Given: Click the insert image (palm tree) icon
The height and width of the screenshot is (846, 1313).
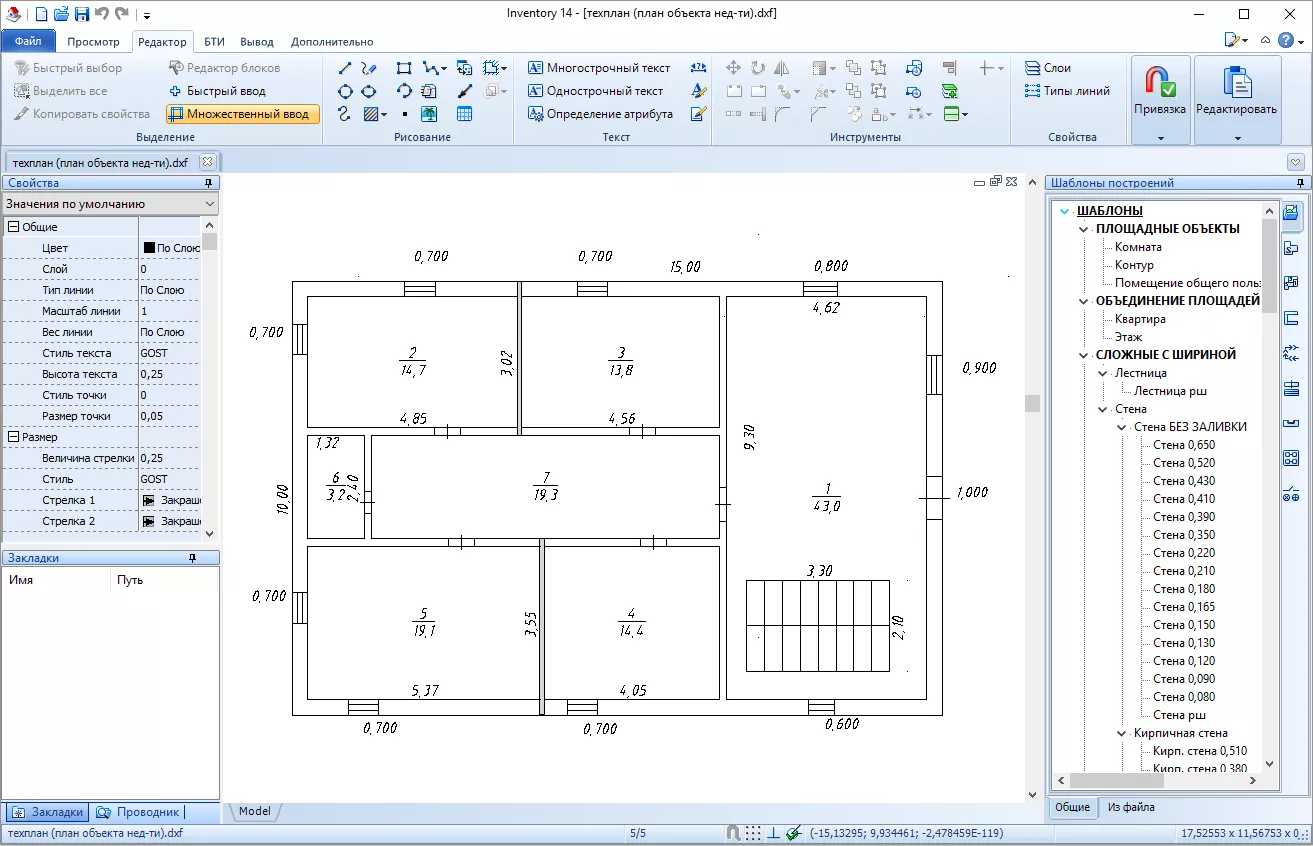Looking at the screenshot, I should click(429, 114).
